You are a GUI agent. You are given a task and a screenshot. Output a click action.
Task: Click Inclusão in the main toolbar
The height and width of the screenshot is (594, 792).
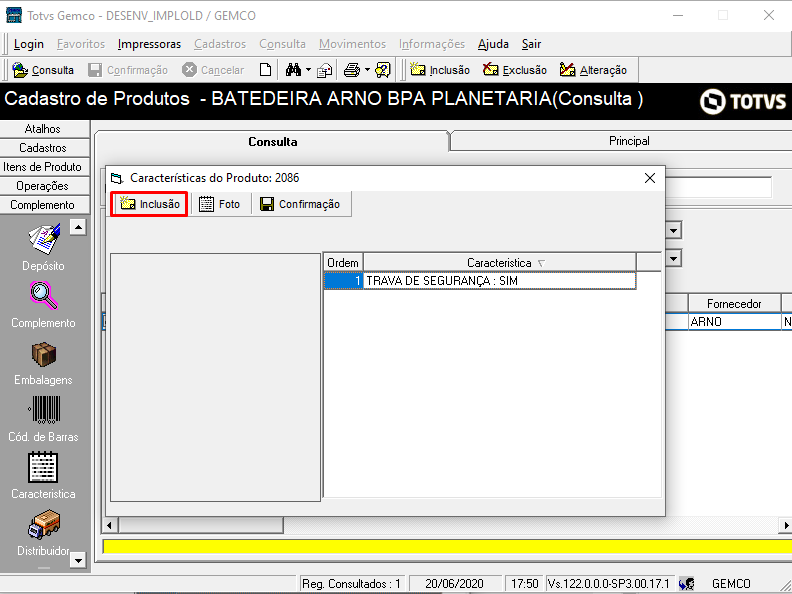point(439,70)
